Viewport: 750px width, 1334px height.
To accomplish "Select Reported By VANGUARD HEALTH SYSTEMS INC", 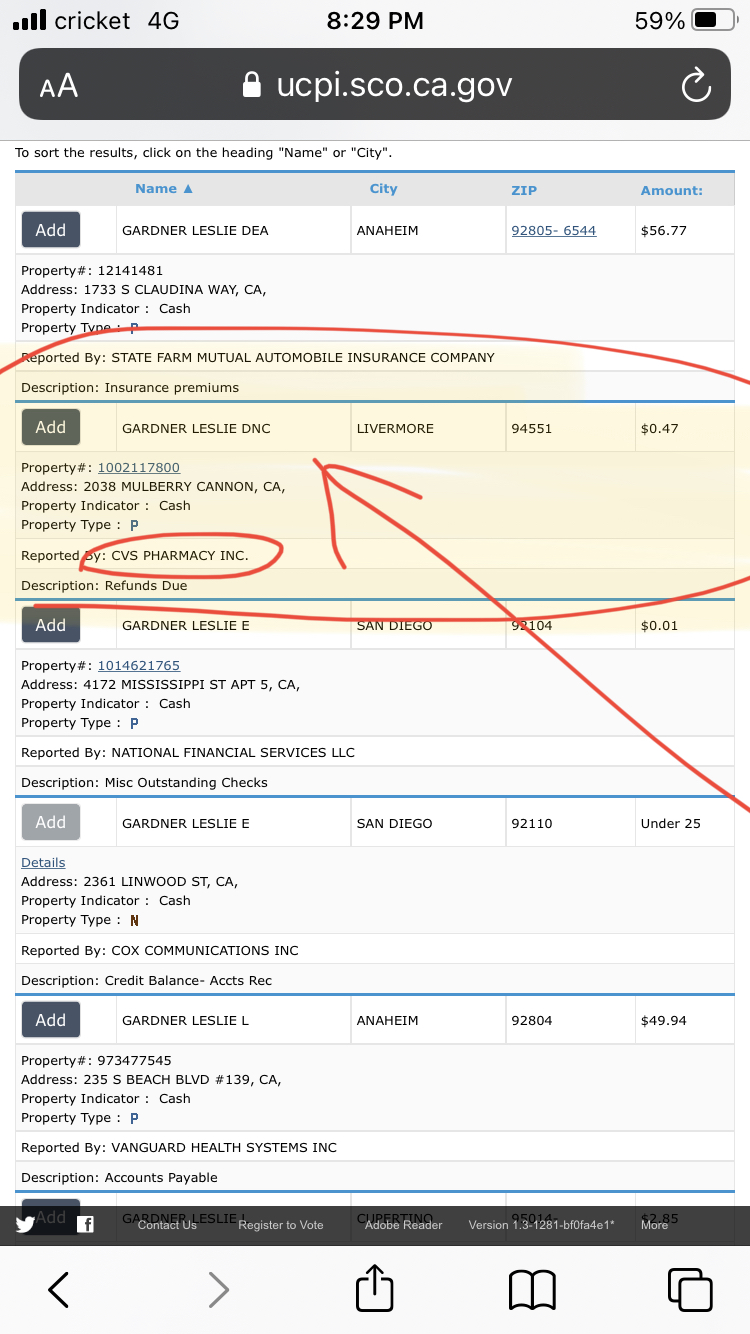I will click(x=179, y=1148).
